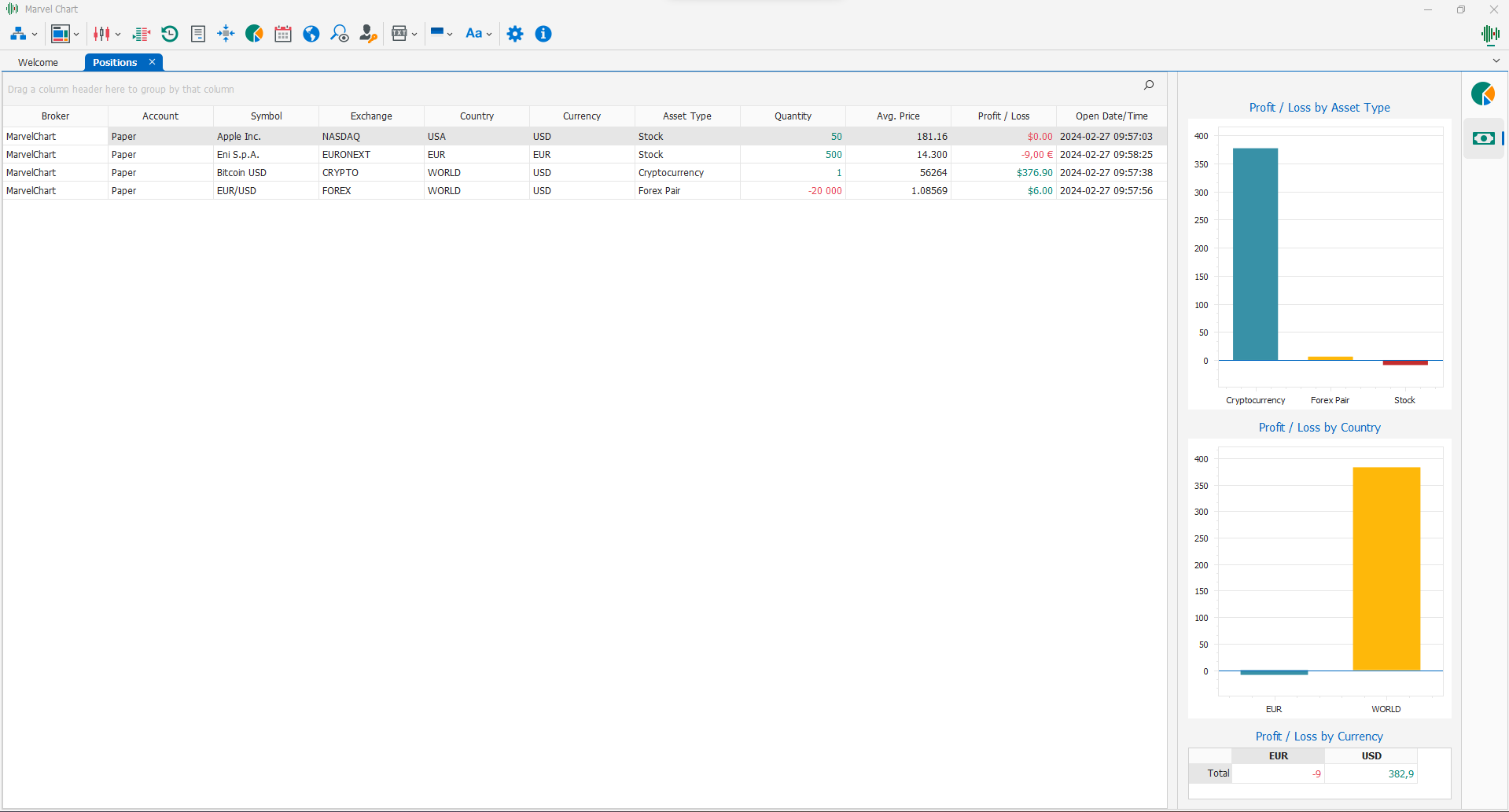
Task: Click the Cryptocurrency asset type cell
Action: pyautogui.click(x=687, y=173)
